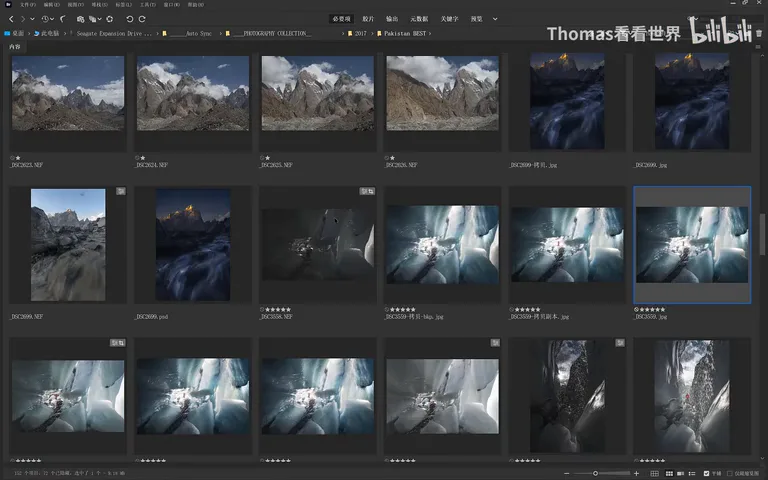
Task: Open the 文件 (File) menu
Action: (28, 4)
